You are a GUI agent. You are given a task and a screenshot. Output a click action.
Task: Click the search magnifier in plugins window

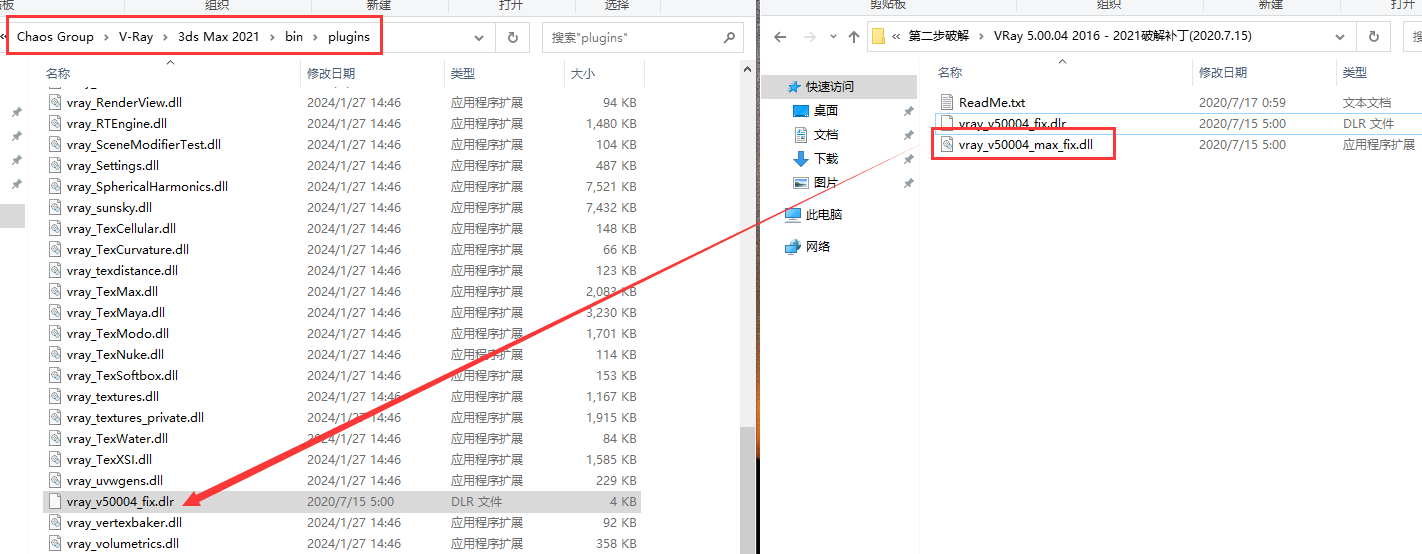(729, 37)
